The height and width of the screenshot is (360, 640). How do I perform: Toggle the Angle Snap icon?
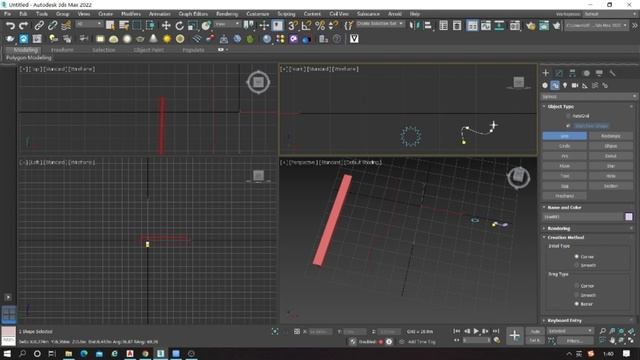306,26
